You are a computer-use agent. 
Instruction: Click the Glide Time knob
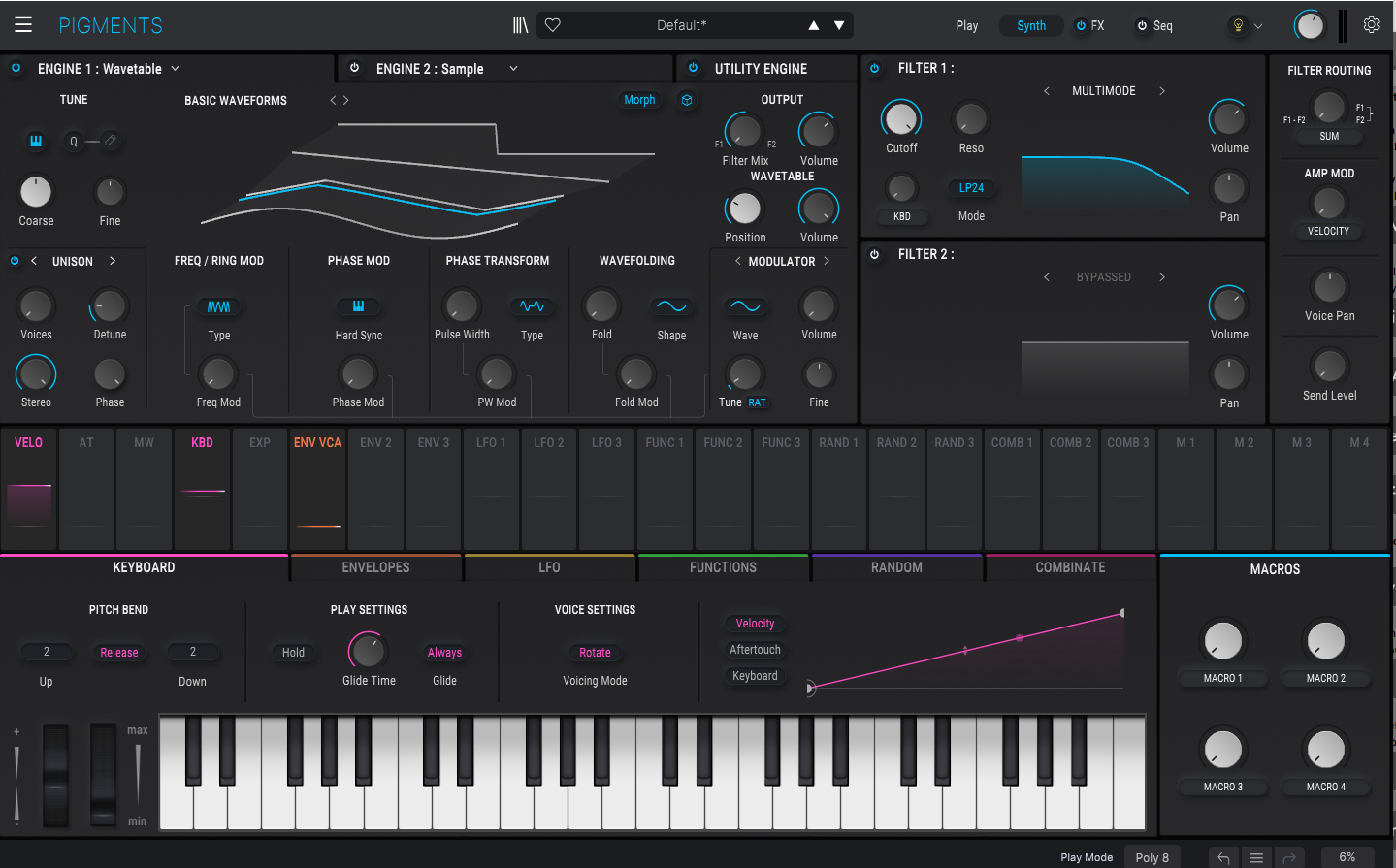[368, 651]
